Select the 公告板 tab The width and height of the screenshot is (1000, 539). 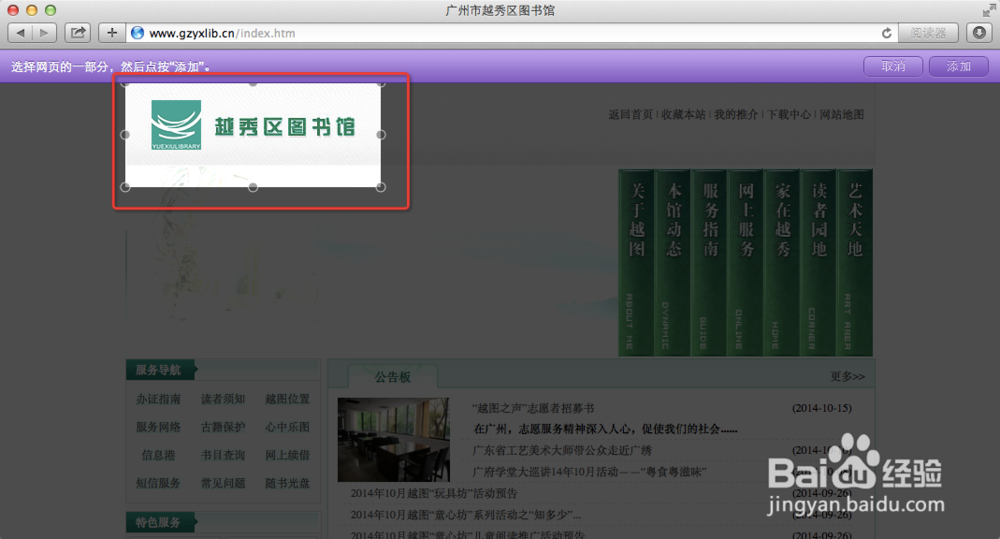coord(393,377)
